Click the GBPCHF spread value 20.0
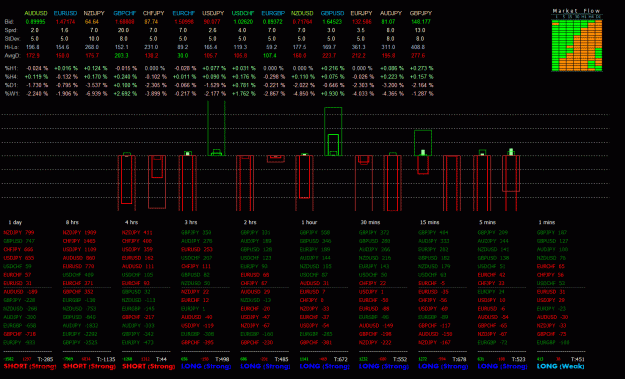The width and height of the screenshot is (625, 379). coord(124,30)
